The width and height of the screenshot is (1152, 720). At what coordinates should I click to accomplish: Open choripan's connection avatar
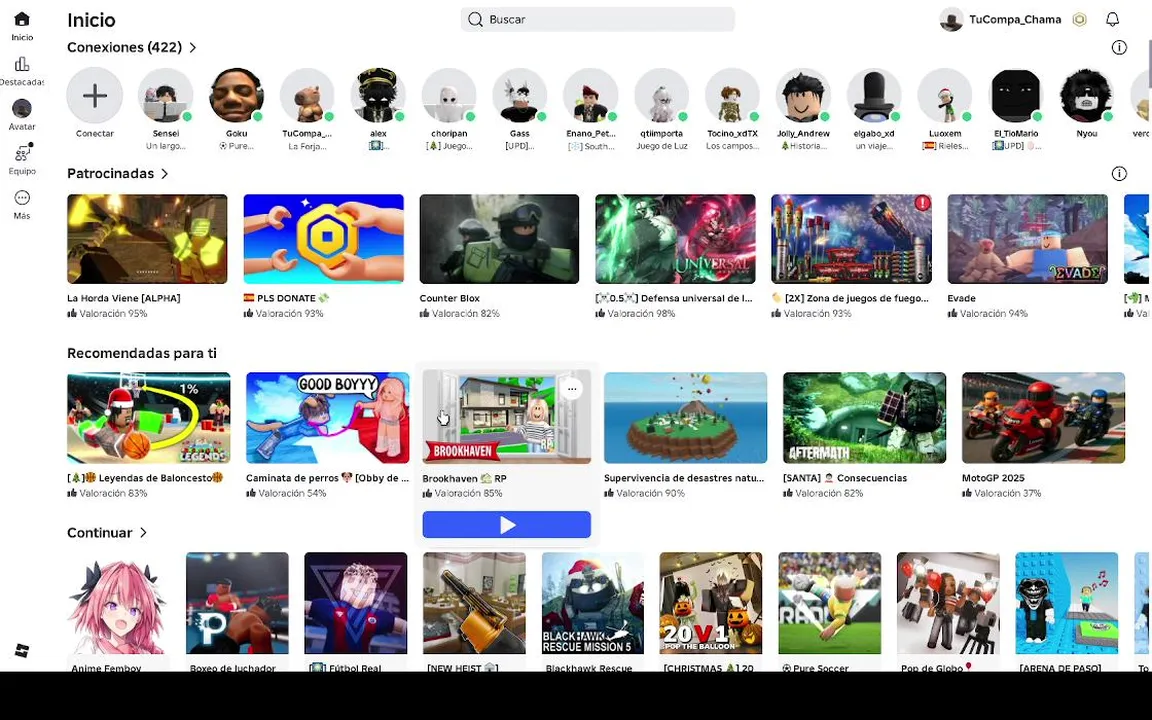point(449,96)
